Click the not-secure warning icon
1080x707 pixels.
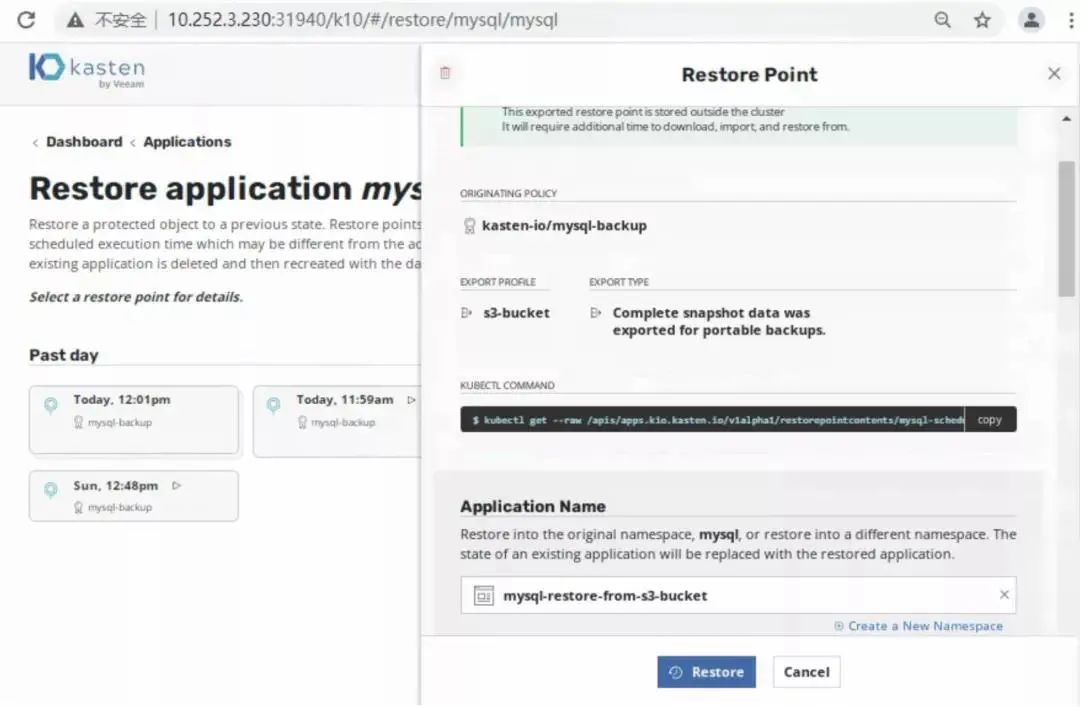pos(75,20)
